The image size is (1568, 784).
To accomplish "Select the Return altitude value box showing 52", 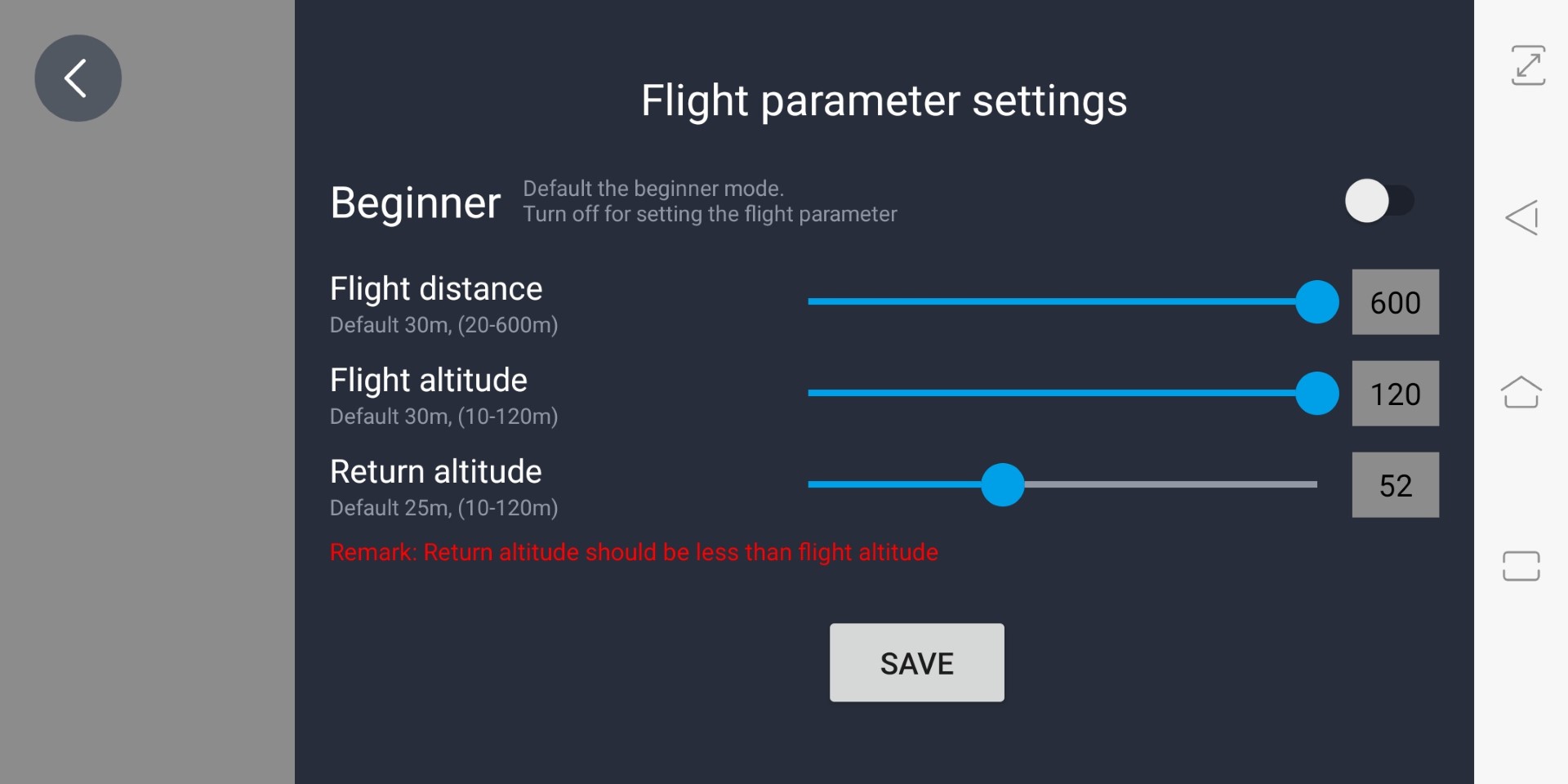I will tap(1395, 485).
